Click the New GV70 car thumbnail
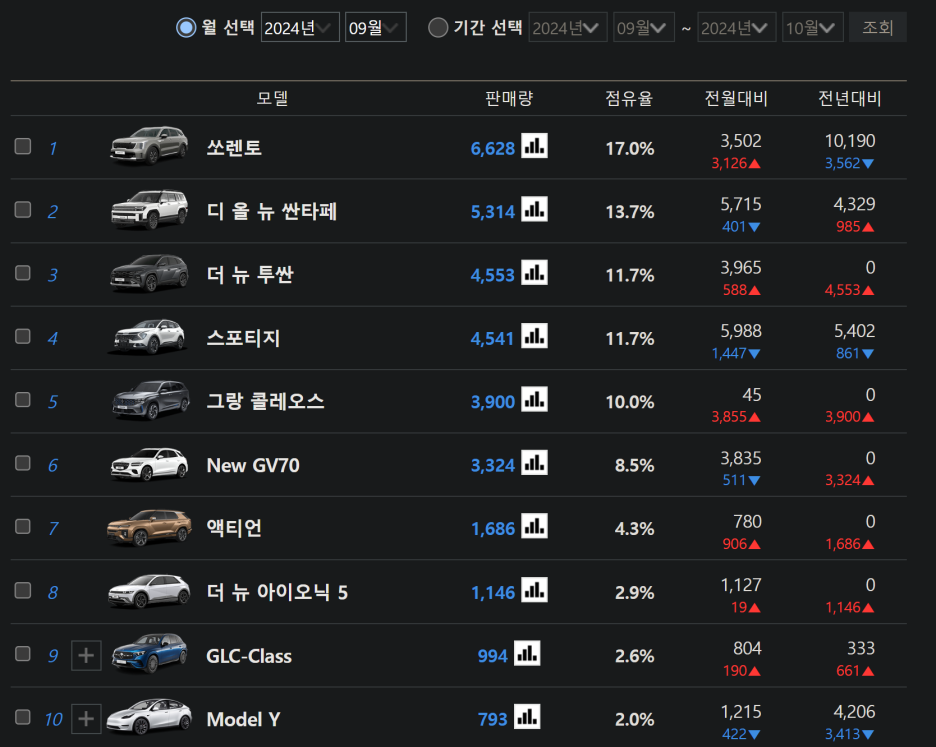The height and width of the screenshot is (747, 936). pos(149,463)
